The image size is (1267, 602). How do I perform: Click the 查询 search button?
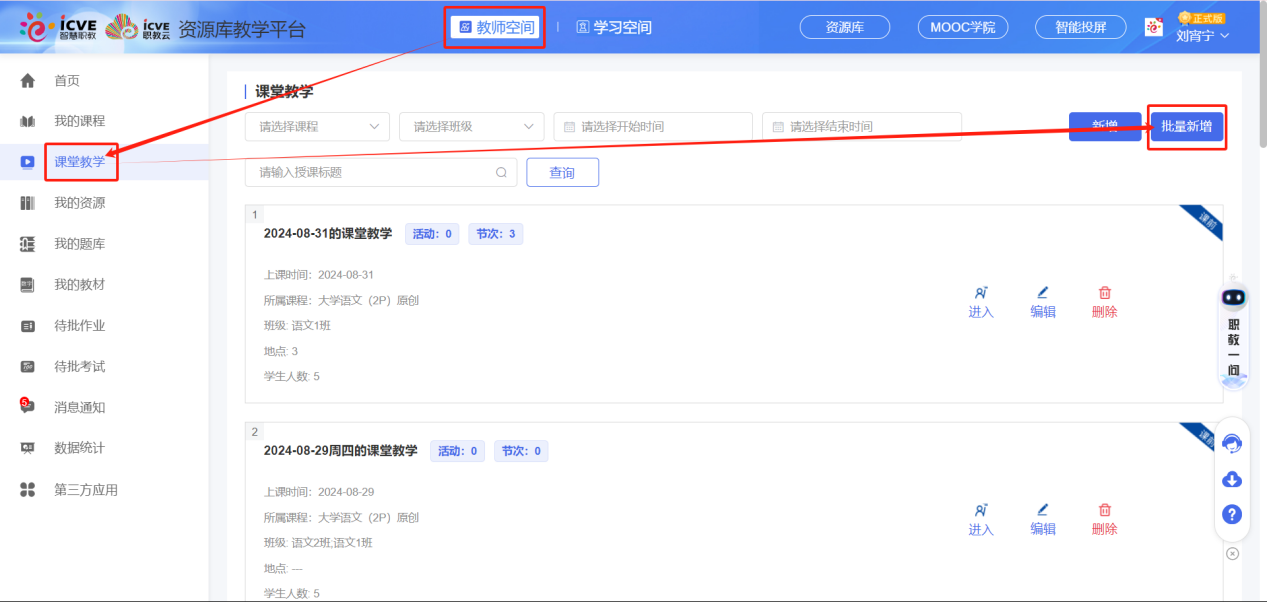point(562,172)
